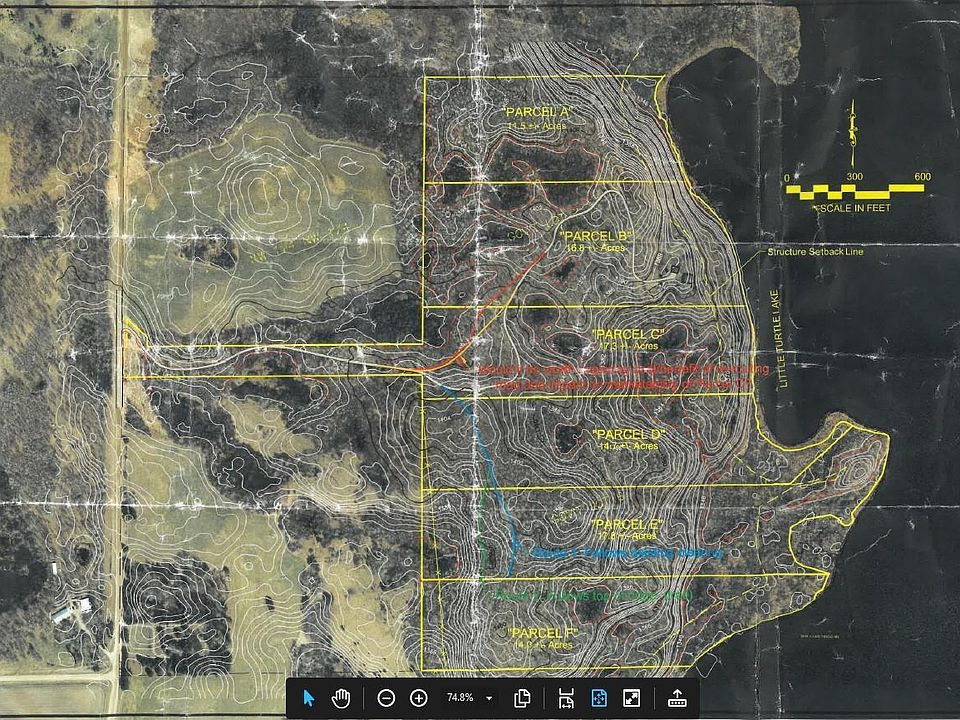Click the zoom in plus button

click(419, 698)
